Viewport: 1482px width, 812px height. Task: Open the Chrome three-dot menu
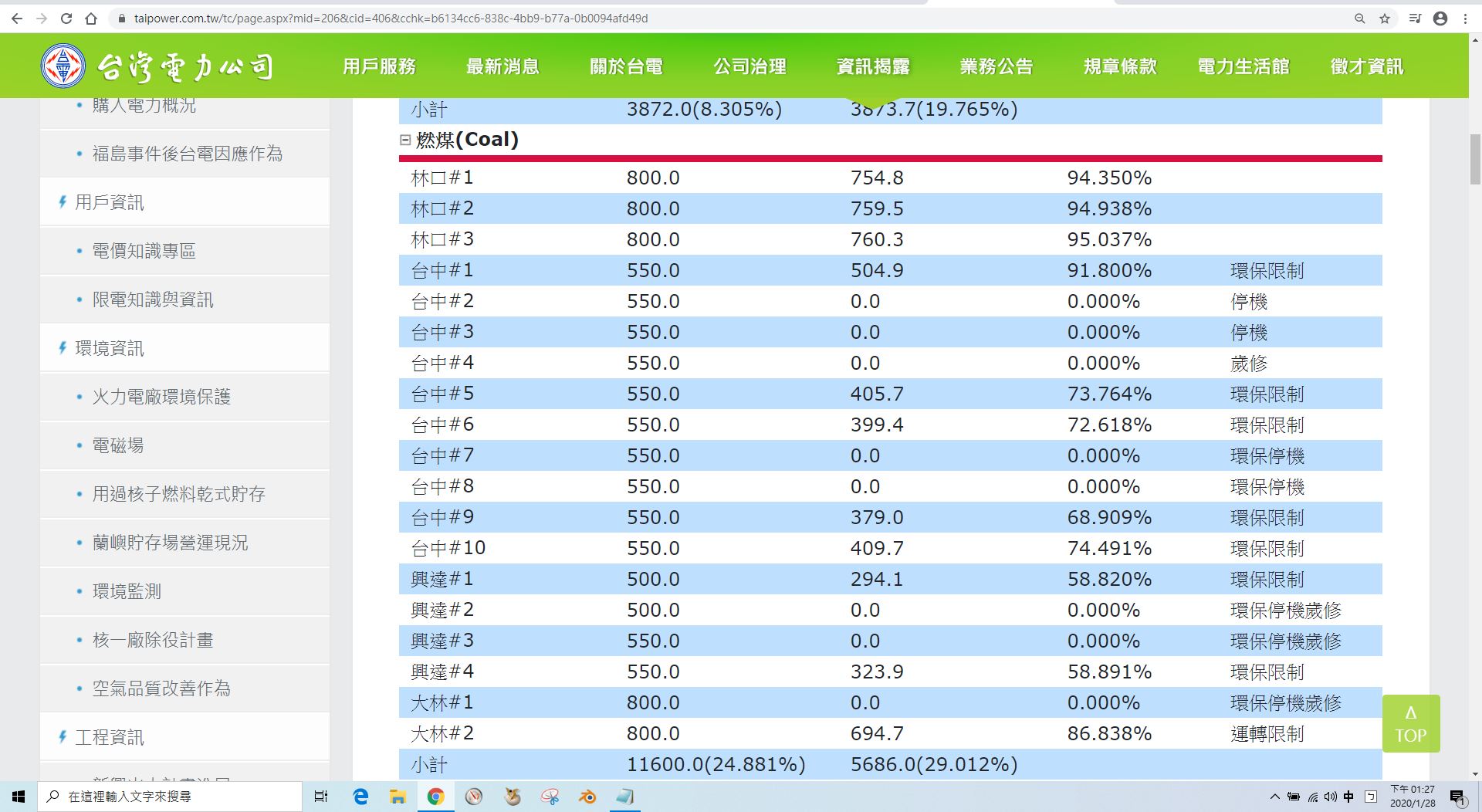[1465, 19]
